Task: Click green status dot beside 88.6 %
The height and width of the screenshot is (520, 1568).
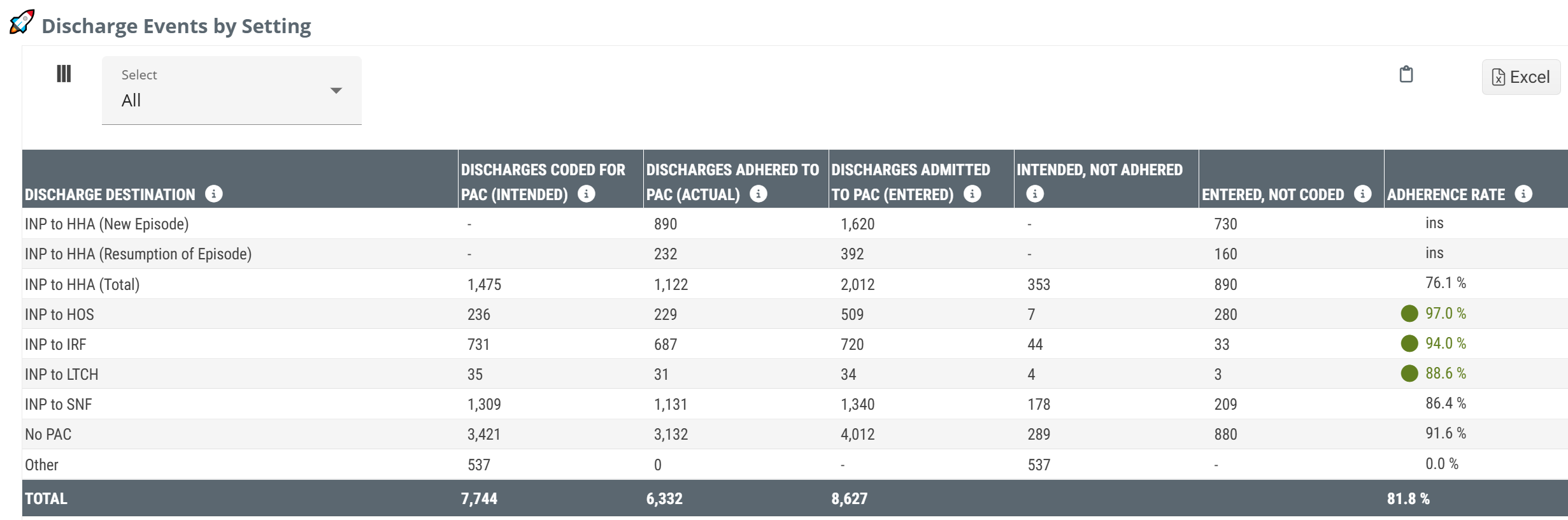Action: click(1409, 373)
